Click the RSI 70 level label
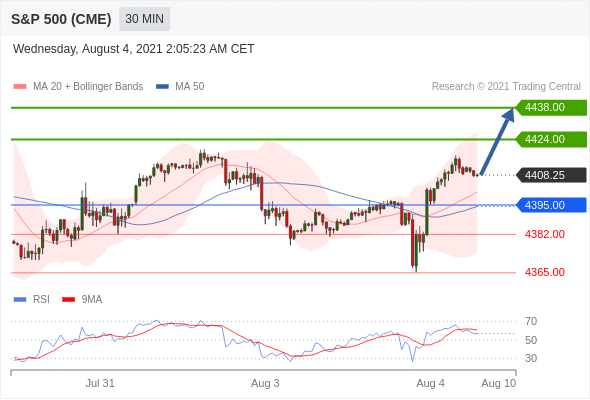 [x=531, y=321]
